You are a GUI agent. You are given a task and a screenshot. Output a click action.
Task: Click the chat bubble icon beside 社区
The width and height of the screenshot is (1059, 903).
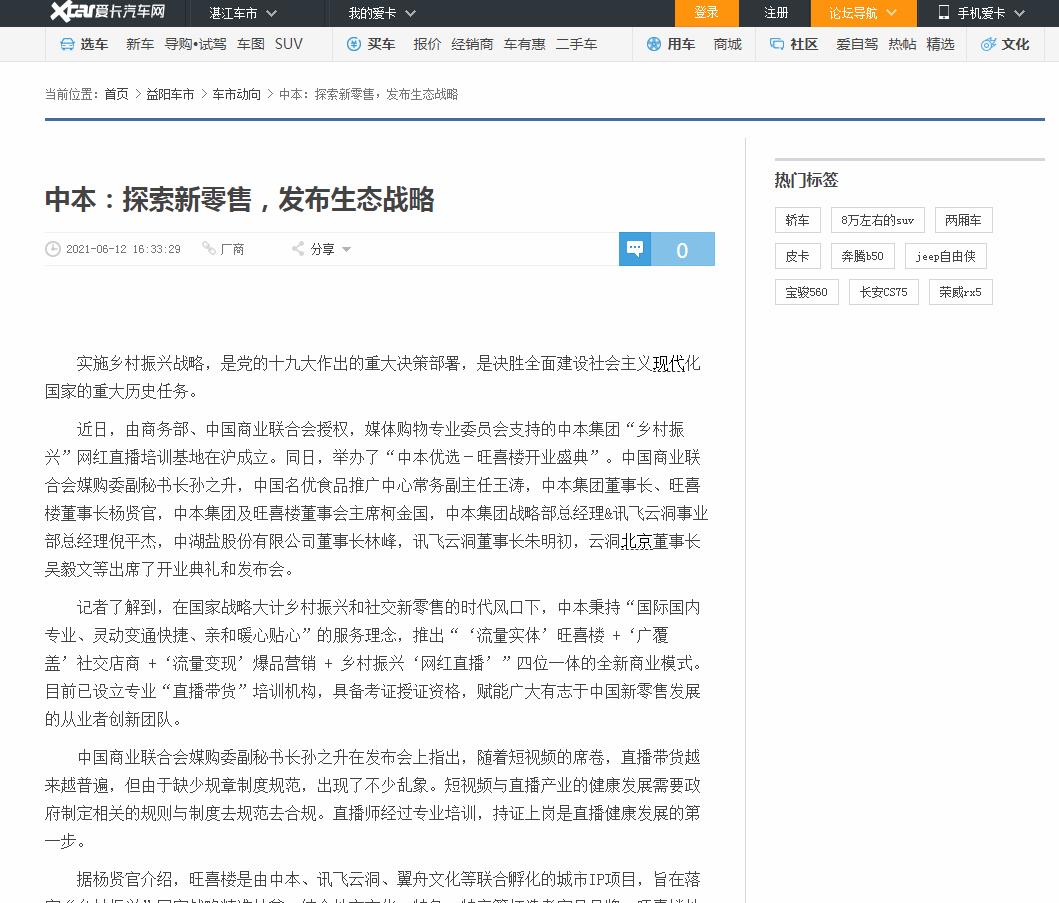click(x=777, y=45)
